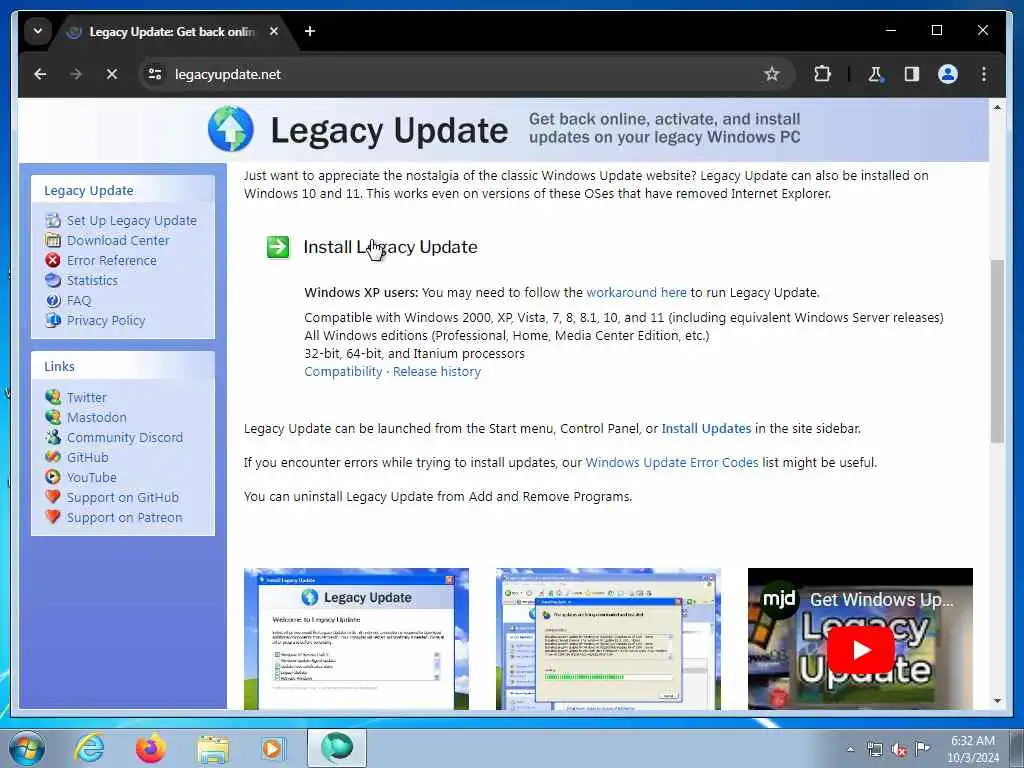
Task: Launch Firefox from taskbar
Action: 151,748
